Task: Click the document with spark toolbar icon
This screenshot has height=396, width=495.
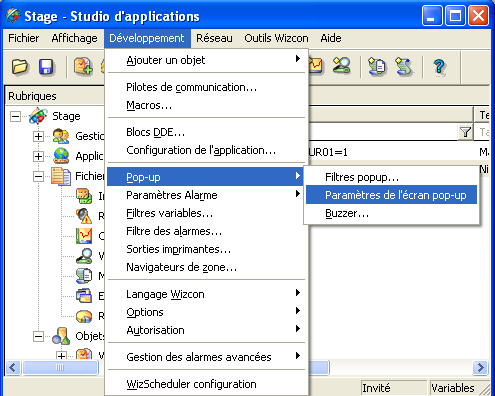Action: tap(377, 66)
